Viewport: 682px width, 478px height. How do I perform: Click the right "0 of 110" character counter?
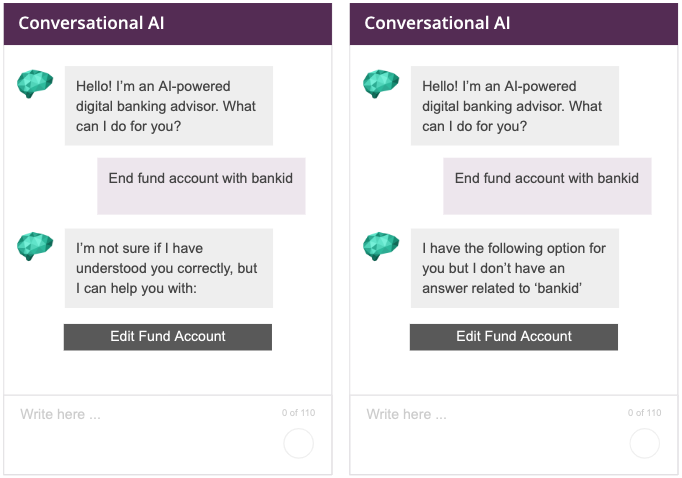tap(644, 413)
